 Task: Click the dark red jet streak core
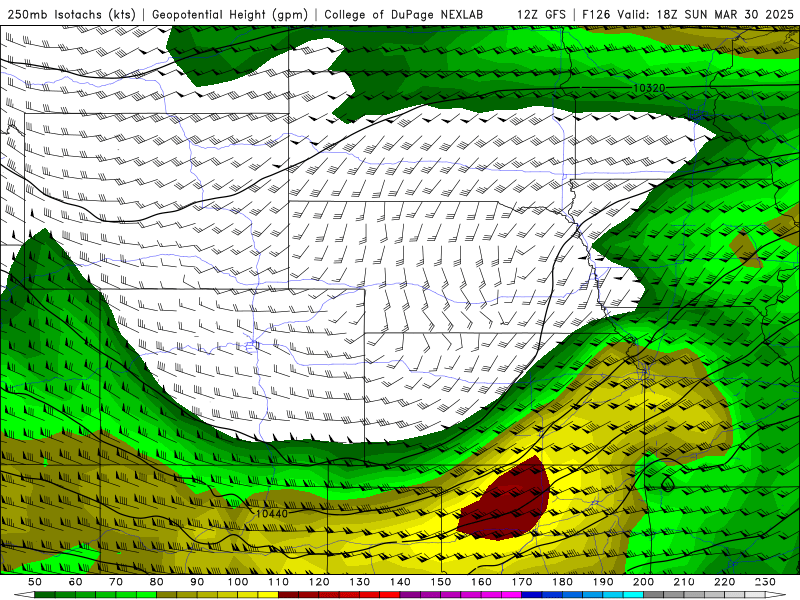(505, 502)
